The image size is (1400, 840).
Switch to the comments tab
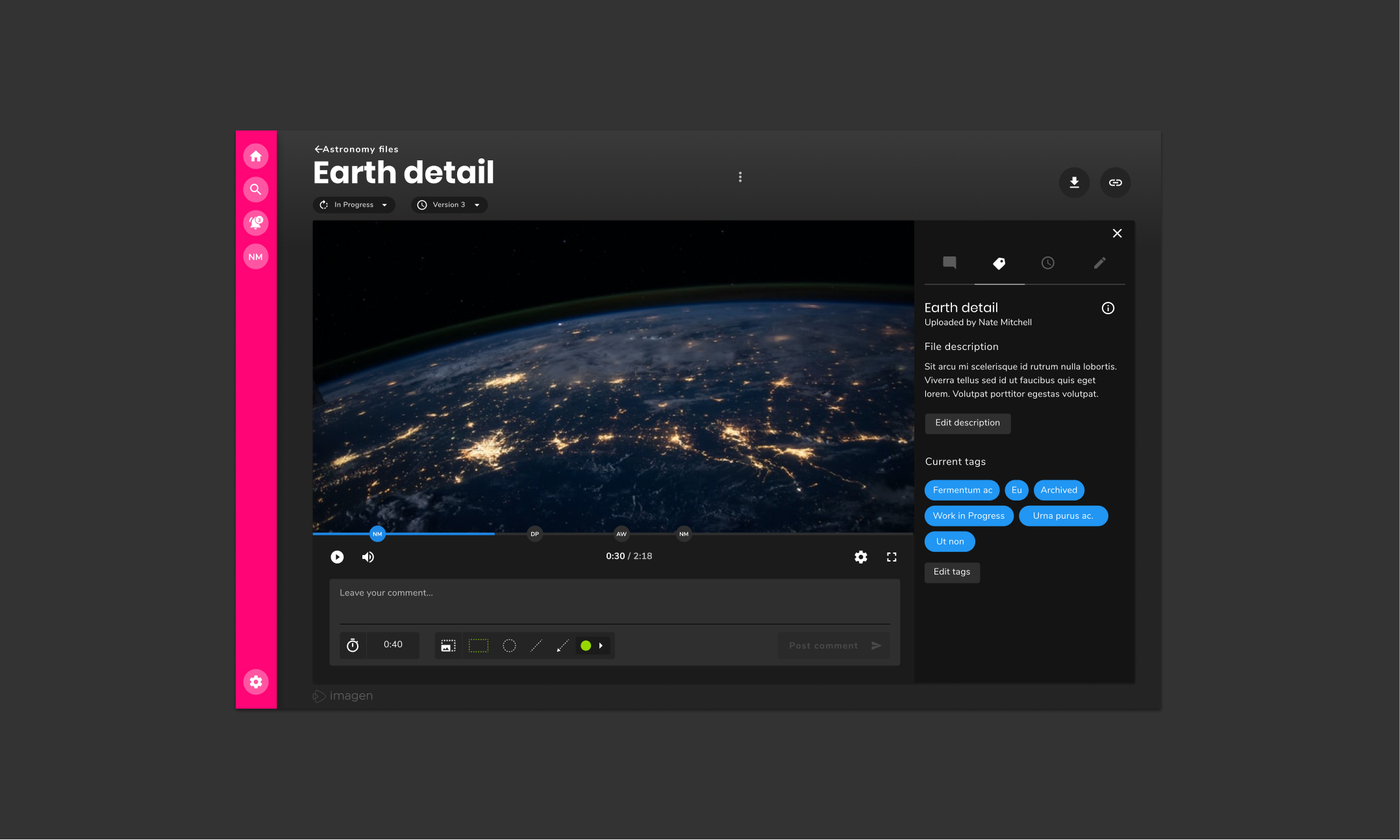coord(949,263)
